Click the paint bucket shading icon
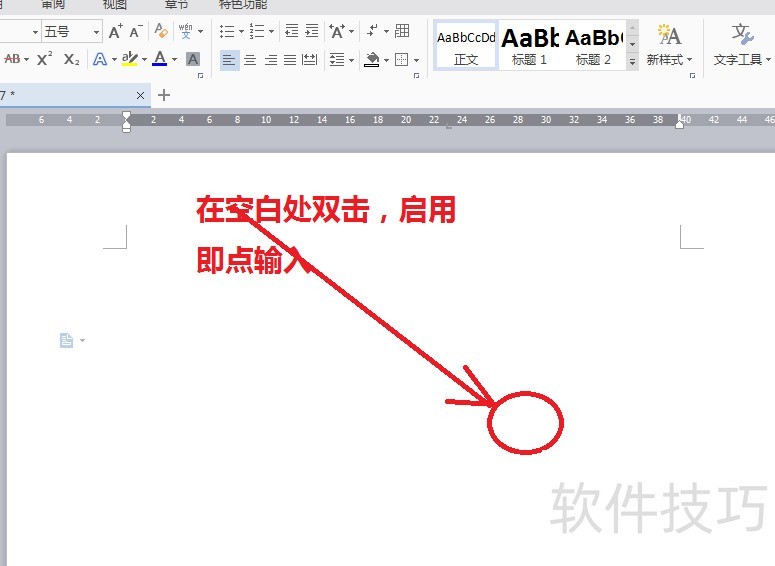Image resolution: width=775 pixels, height=566 pixels. coord(372,60)
